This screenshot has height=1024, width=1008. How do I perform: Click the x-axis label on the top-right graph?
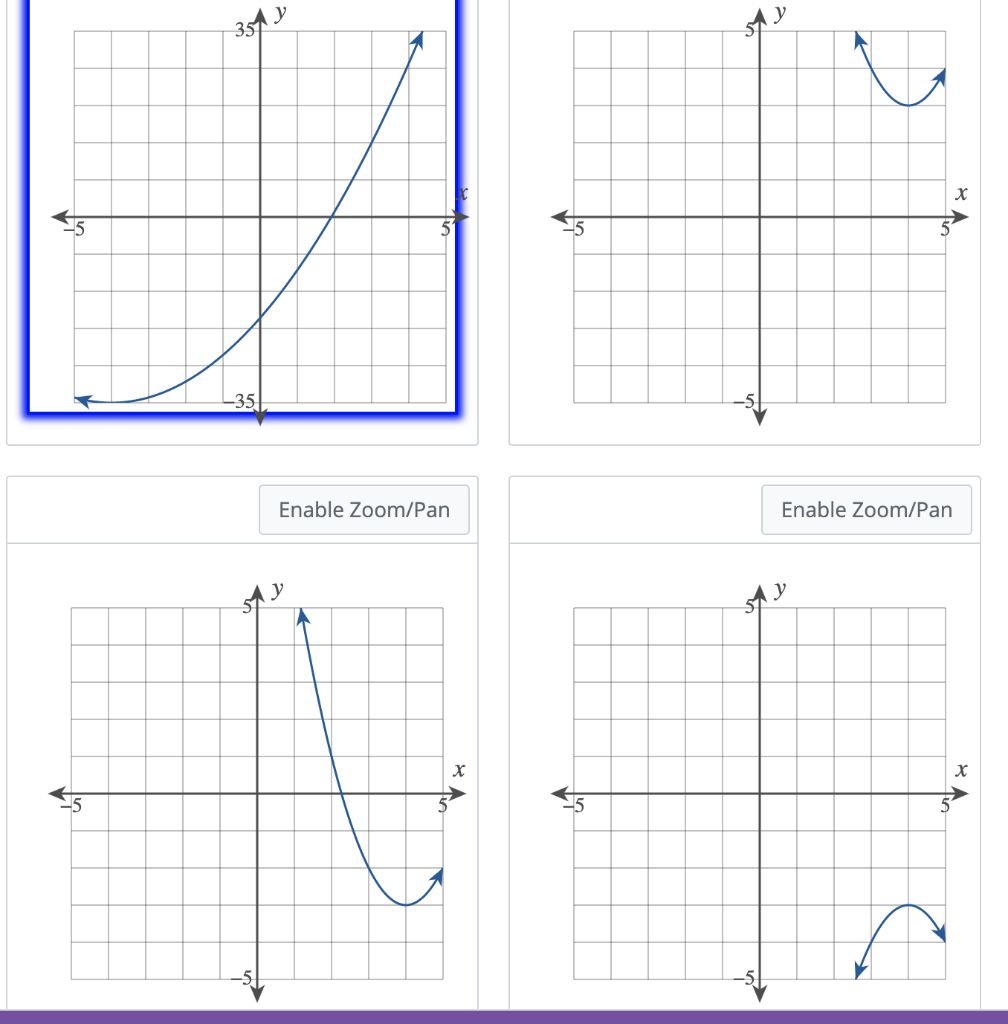coord(962,192)
